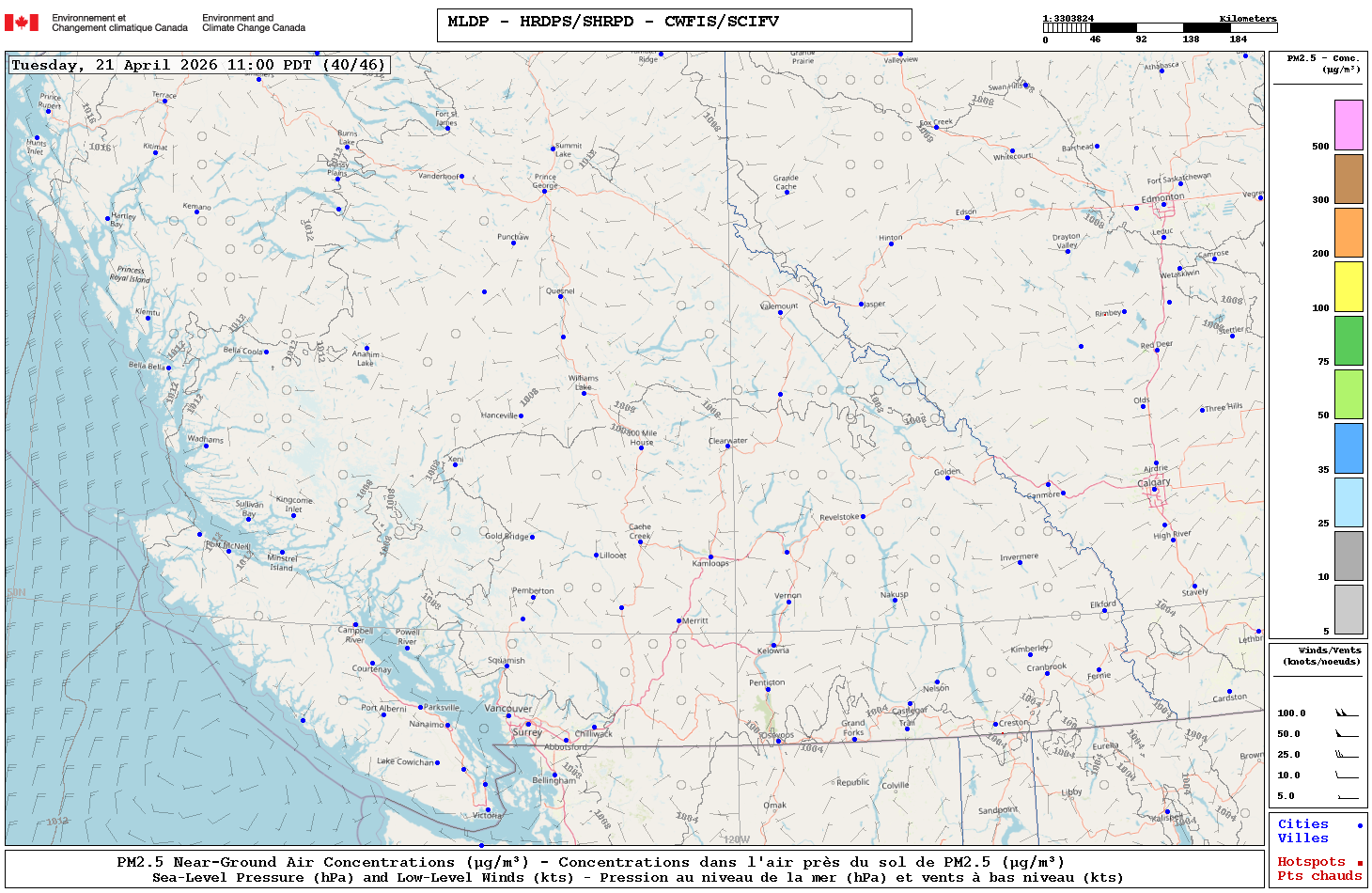Click the 100.0 knot wind barb symbol
Viewport: 1372px width, 893px height.
(x=1347, y=713)
